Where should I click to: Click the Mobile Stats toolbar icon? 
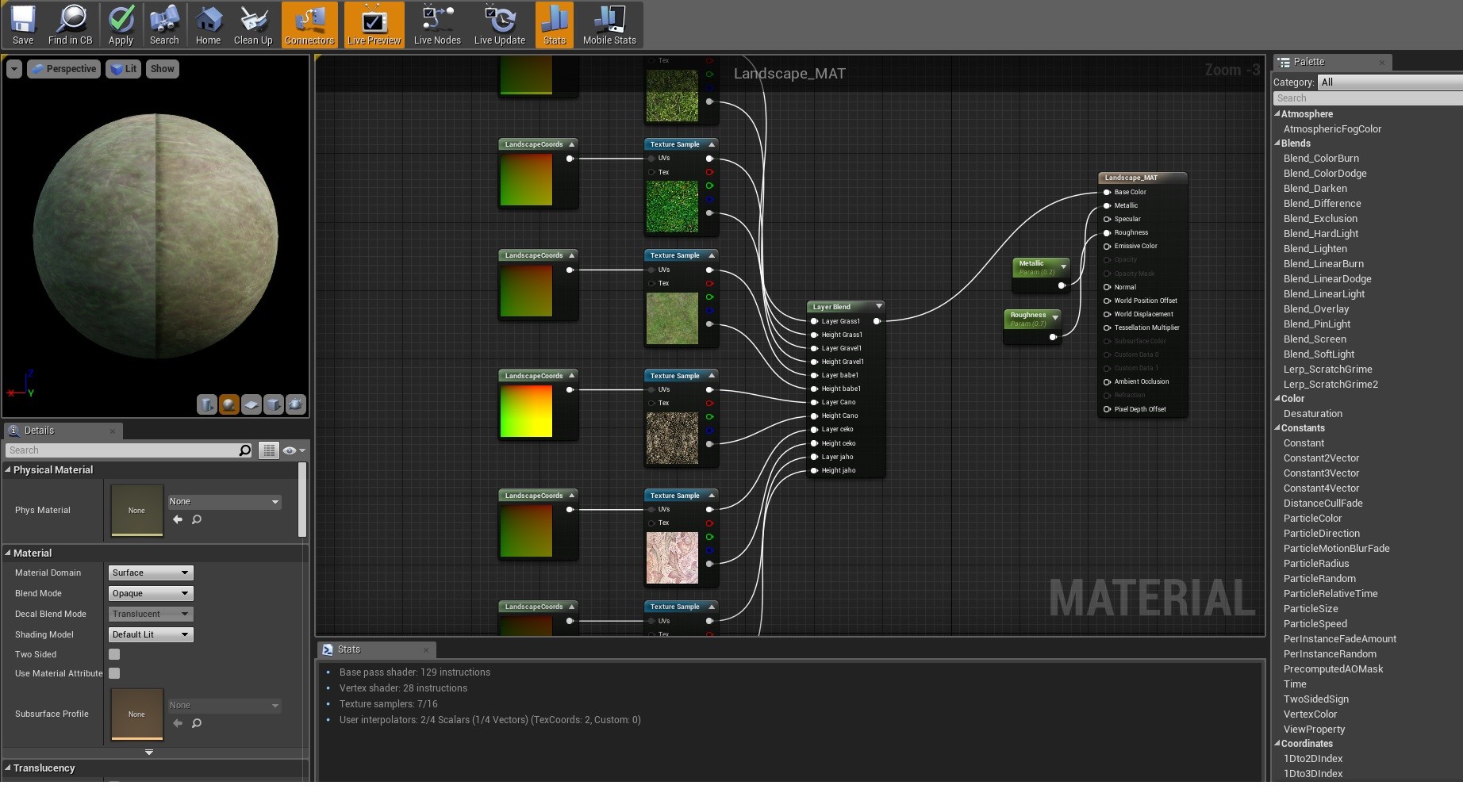[609, 25]
